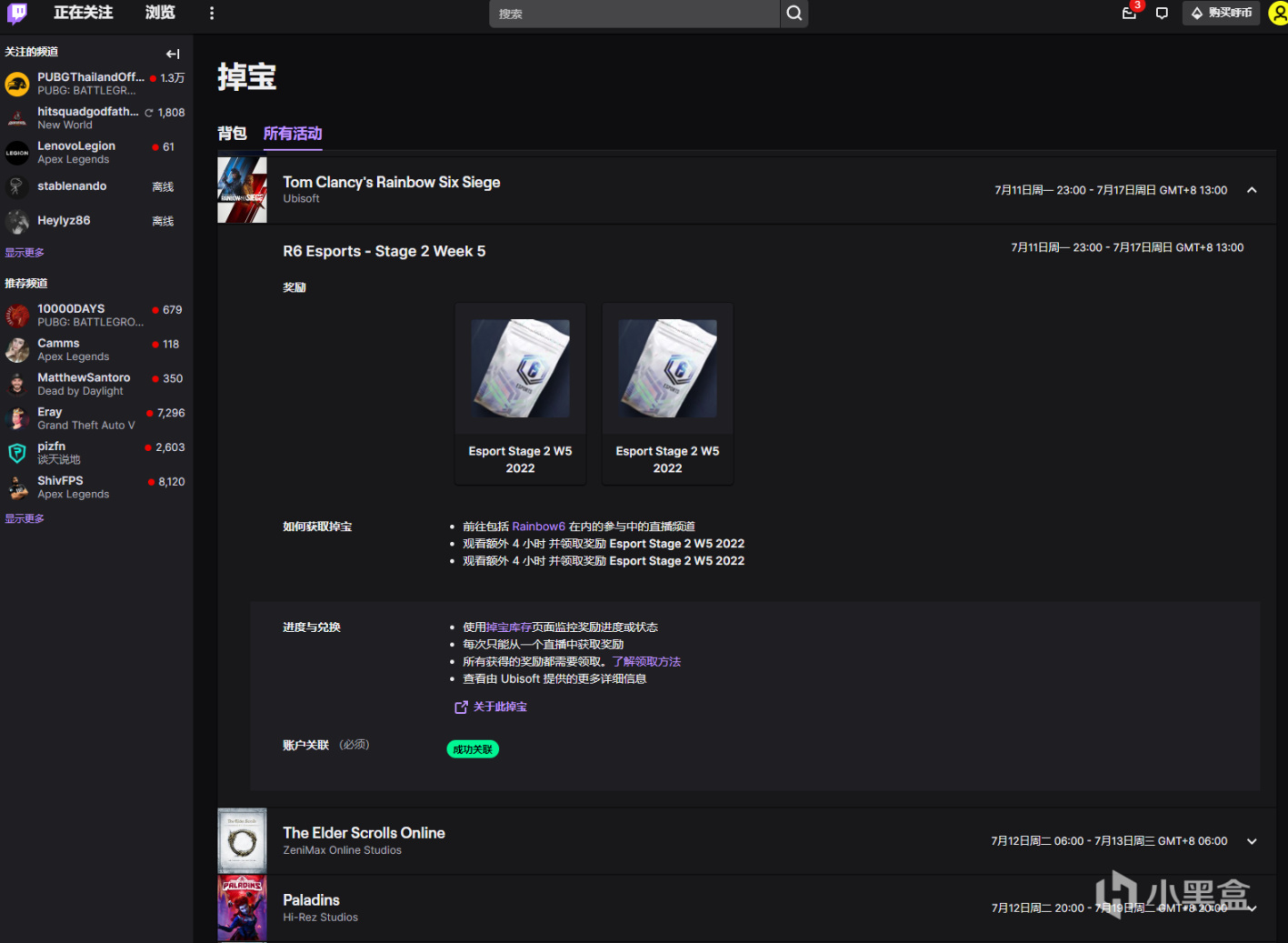Open pizfn channel avatar
1288x943 pixels.
pyautogui.click(x=17, y=453)
